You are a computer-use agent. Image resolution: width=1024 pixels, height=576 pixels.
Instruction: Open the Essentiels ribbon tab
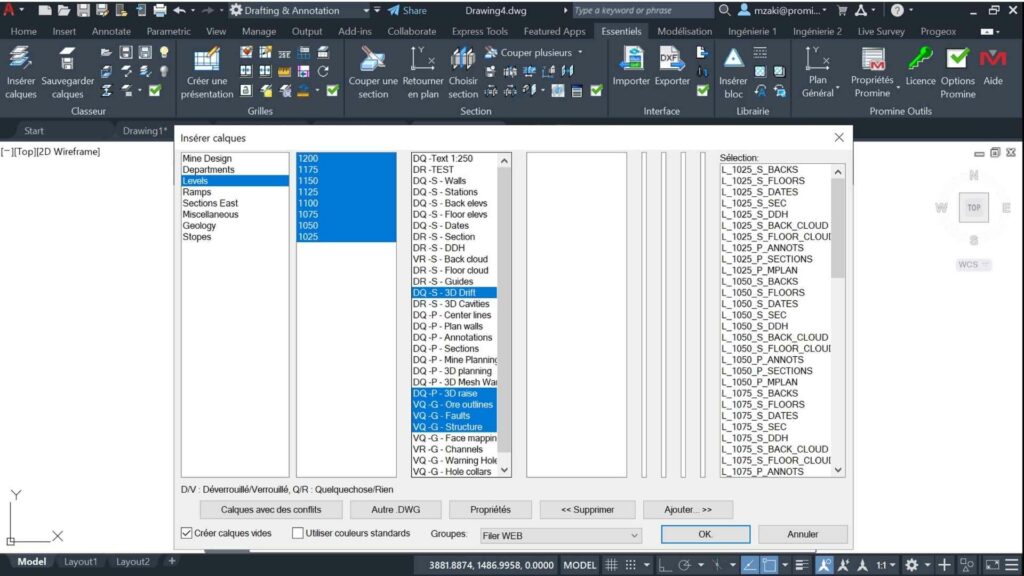pyautogui.click(x=621, y=31)
